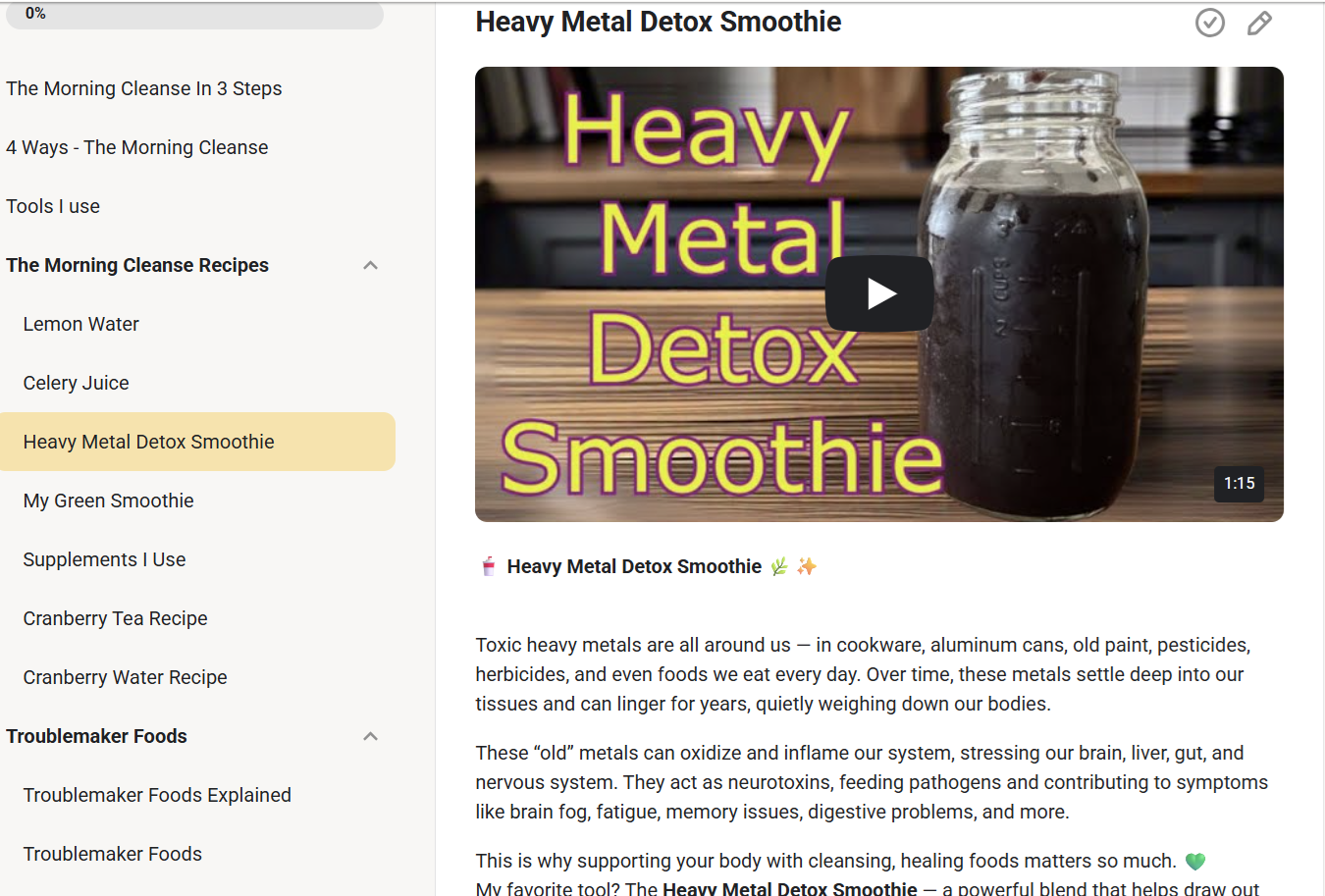Collapse the Troublemaker Foods section
Screen dimensions: 1325x896
tap(370, 736)
